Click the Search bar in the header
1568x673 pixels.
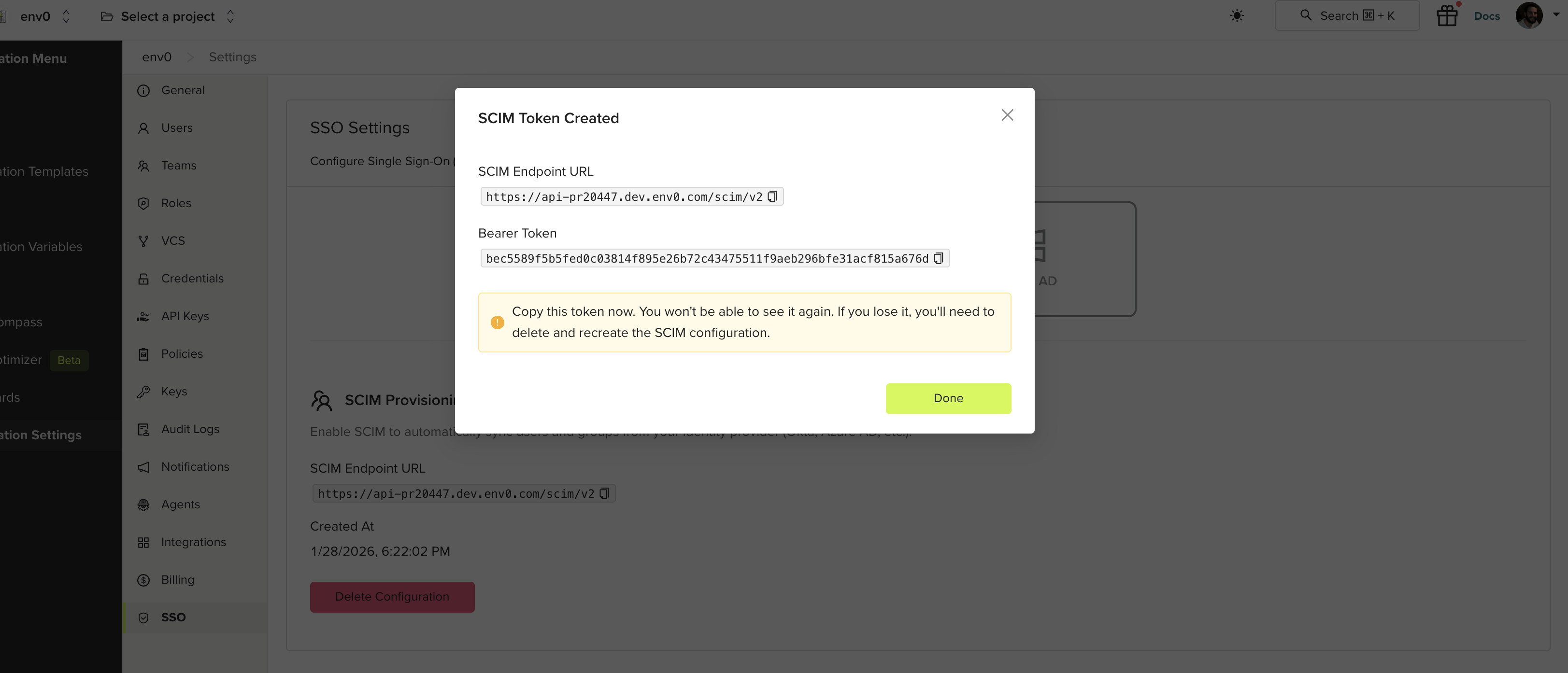pyautogui.click(x=1347, y=15)
